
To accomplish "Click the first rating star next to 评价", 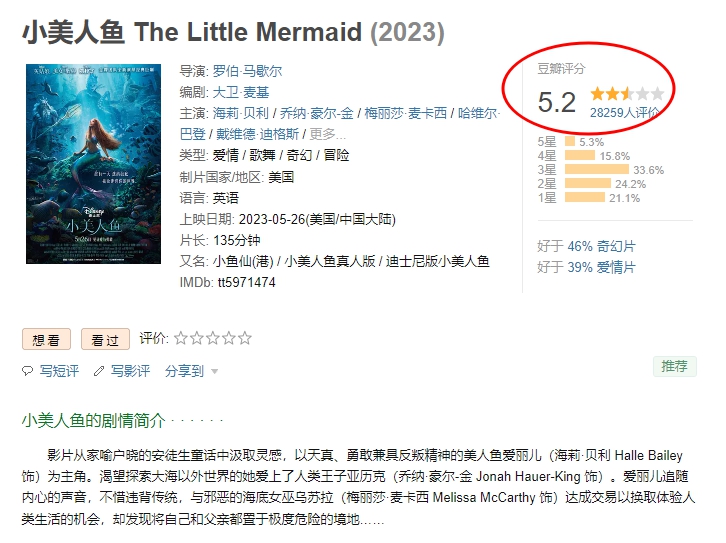I will [x=181, y=338].
